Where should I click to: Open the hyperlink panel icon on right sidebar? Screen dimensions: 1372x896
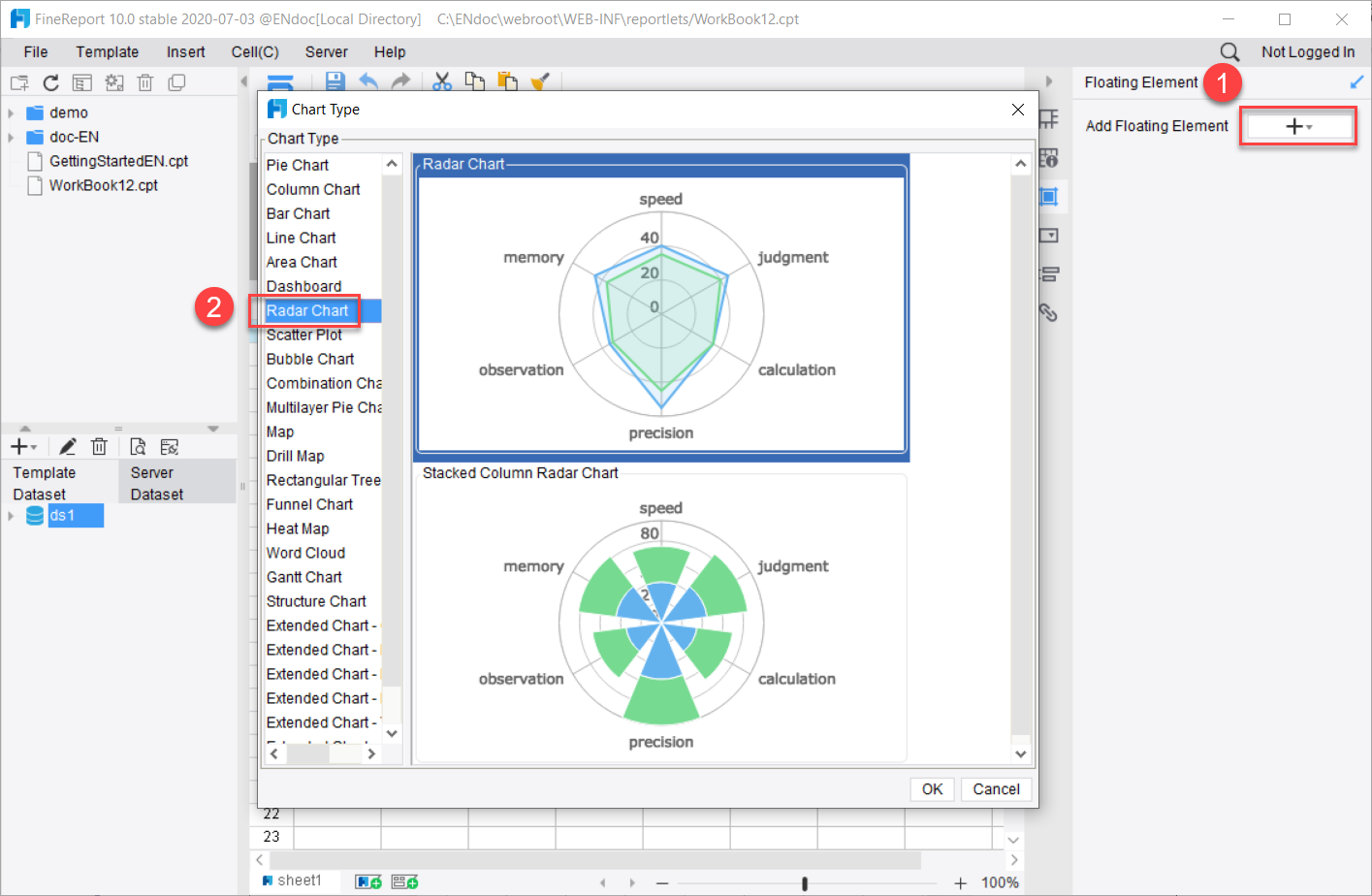[x=1048, y=312]
